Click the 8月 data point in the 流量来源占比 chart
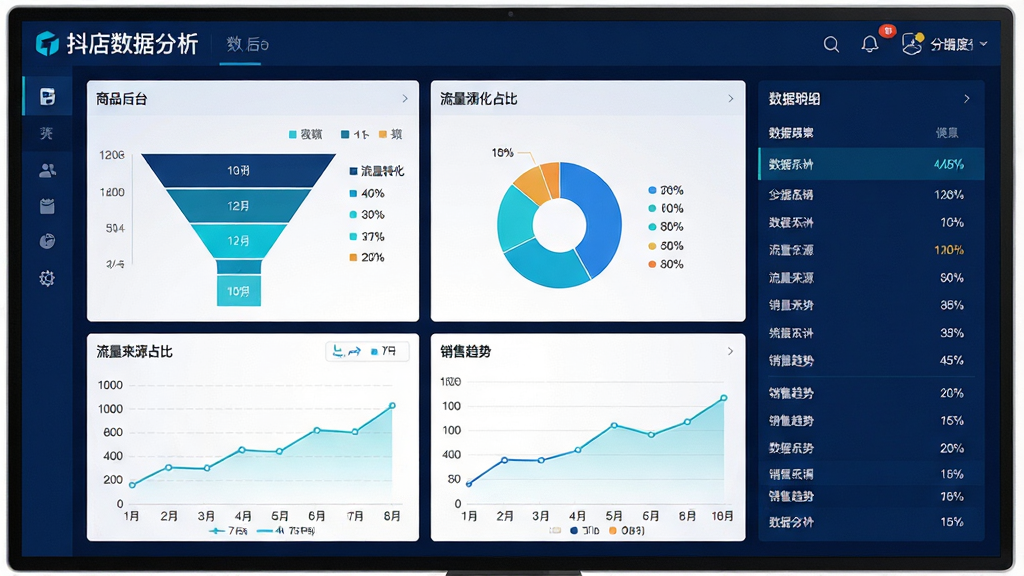 pyautogui.click(x=392, y=406)
